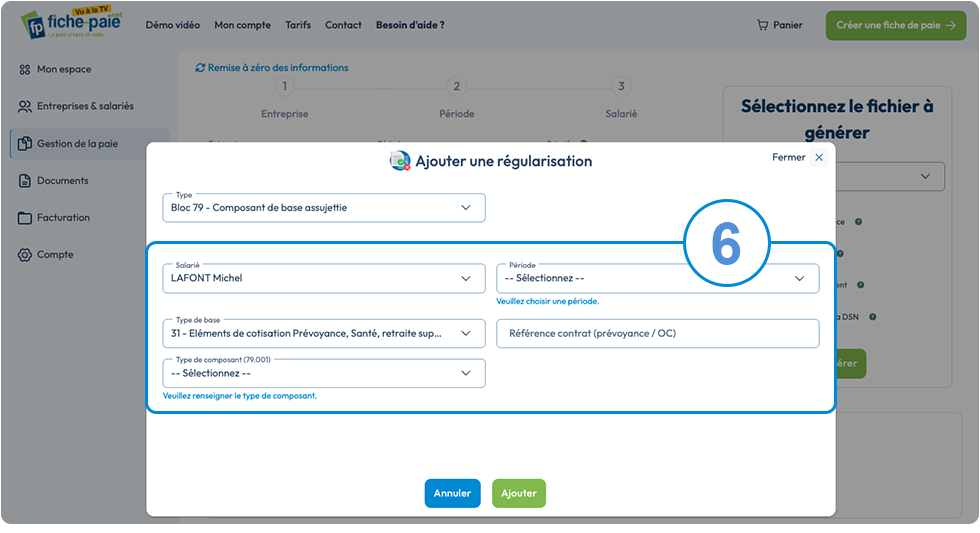Open the Période dropdown
This screenshot has height=533, width=980.
[658, 279]
